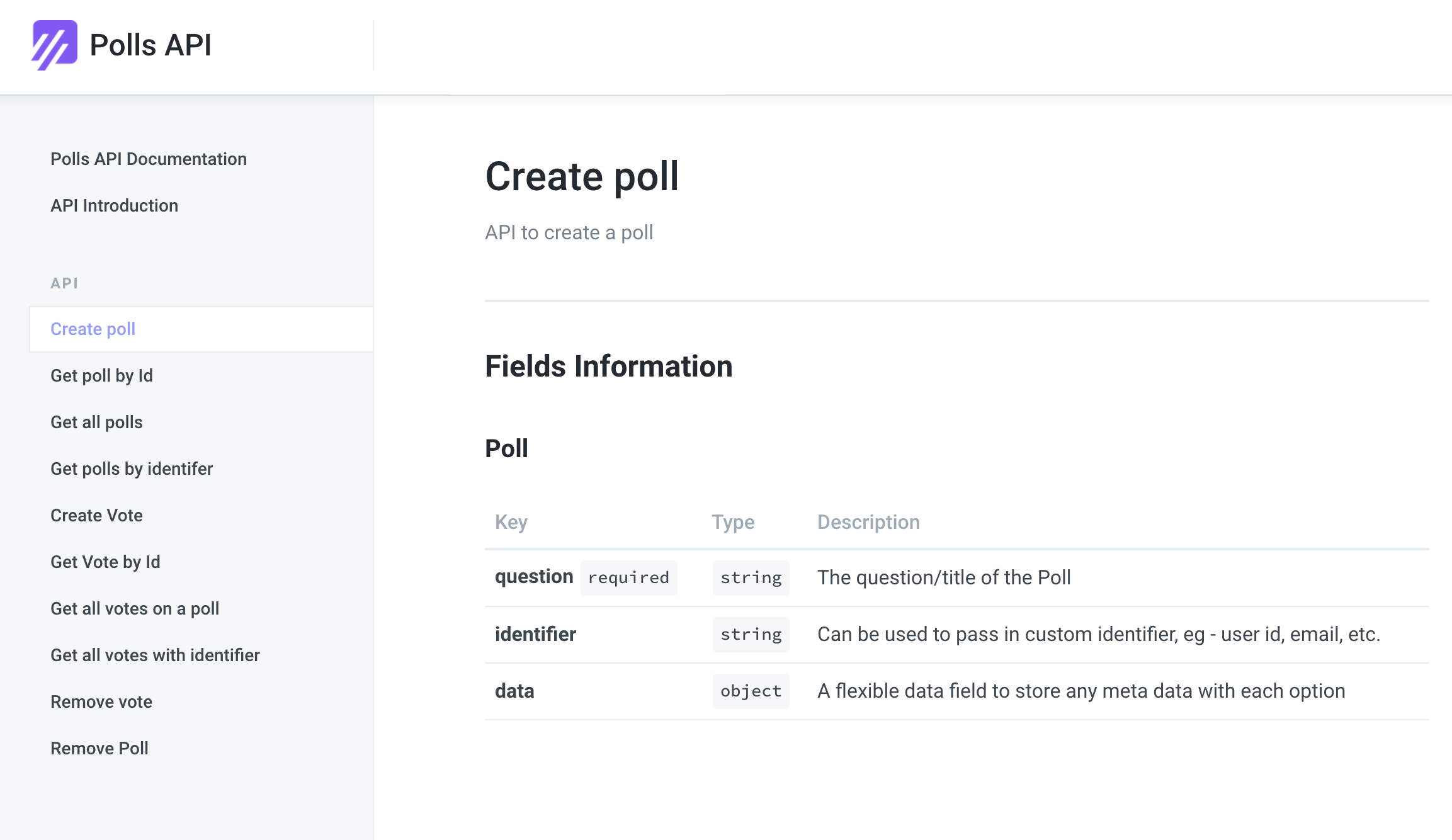Select Remove vote from the sidebar

101,701
